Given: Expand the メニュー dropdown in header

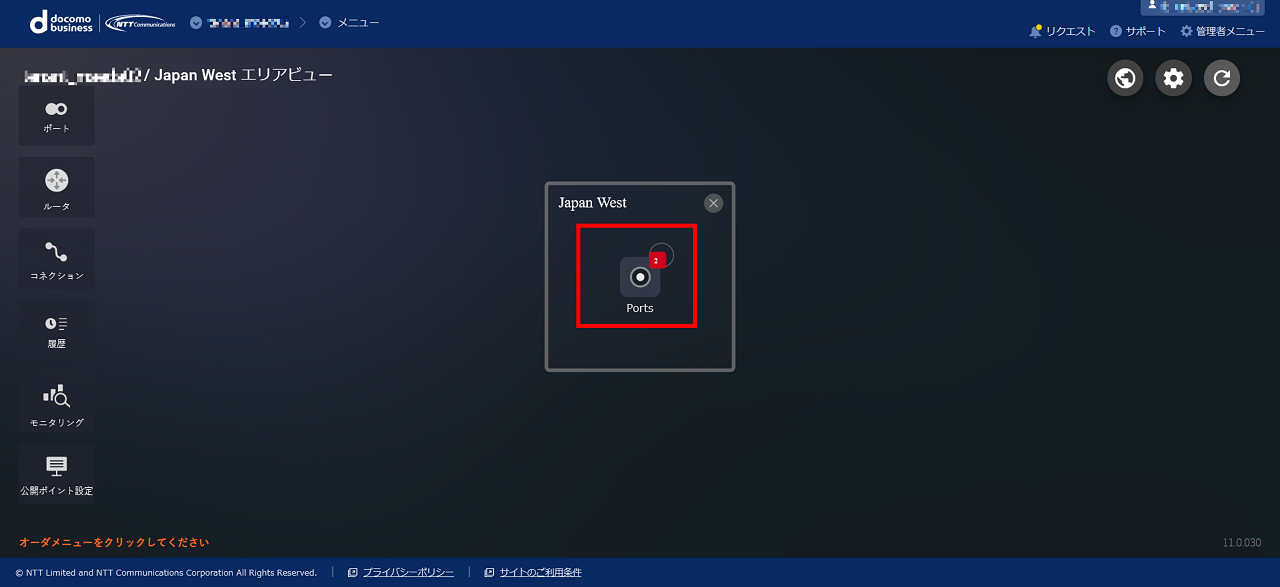Looking at the screenshot, I should click(349, 23).
